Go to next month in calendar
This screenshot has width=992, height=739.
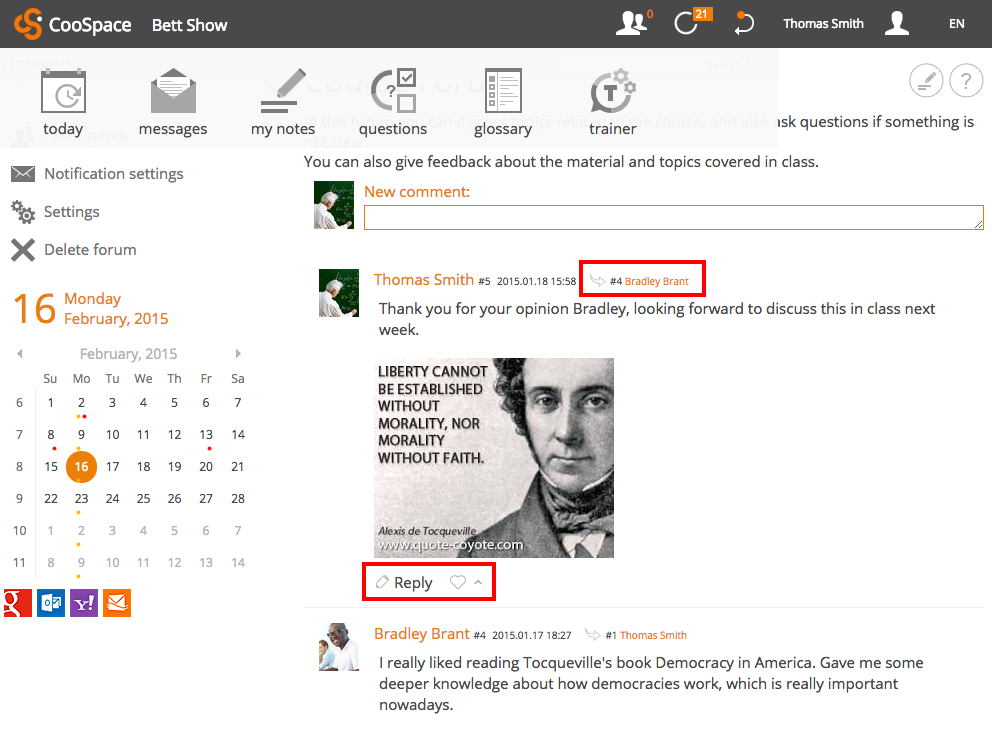click(238, 354)
